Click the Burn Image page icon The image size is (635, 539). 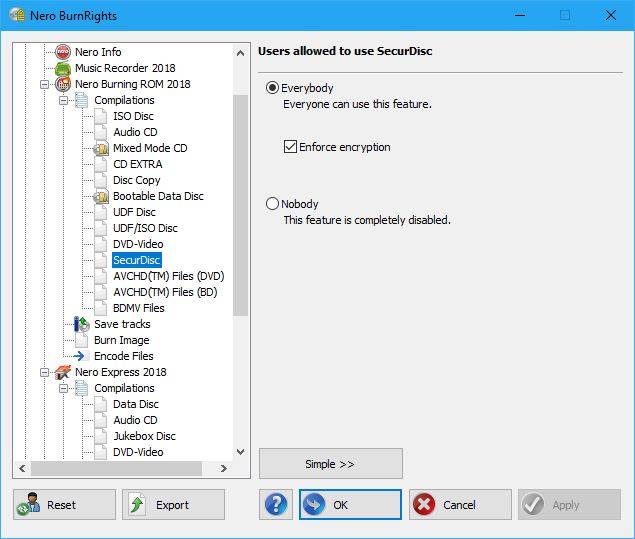(x=82, y=340)
